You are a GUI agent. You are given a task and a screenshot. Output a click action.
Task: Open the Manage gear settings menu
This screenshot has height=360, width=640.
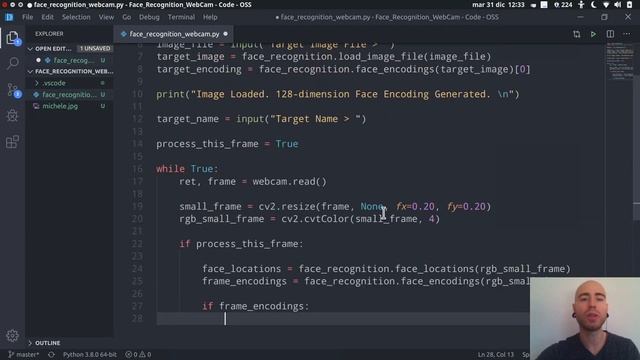coord(12,336)
